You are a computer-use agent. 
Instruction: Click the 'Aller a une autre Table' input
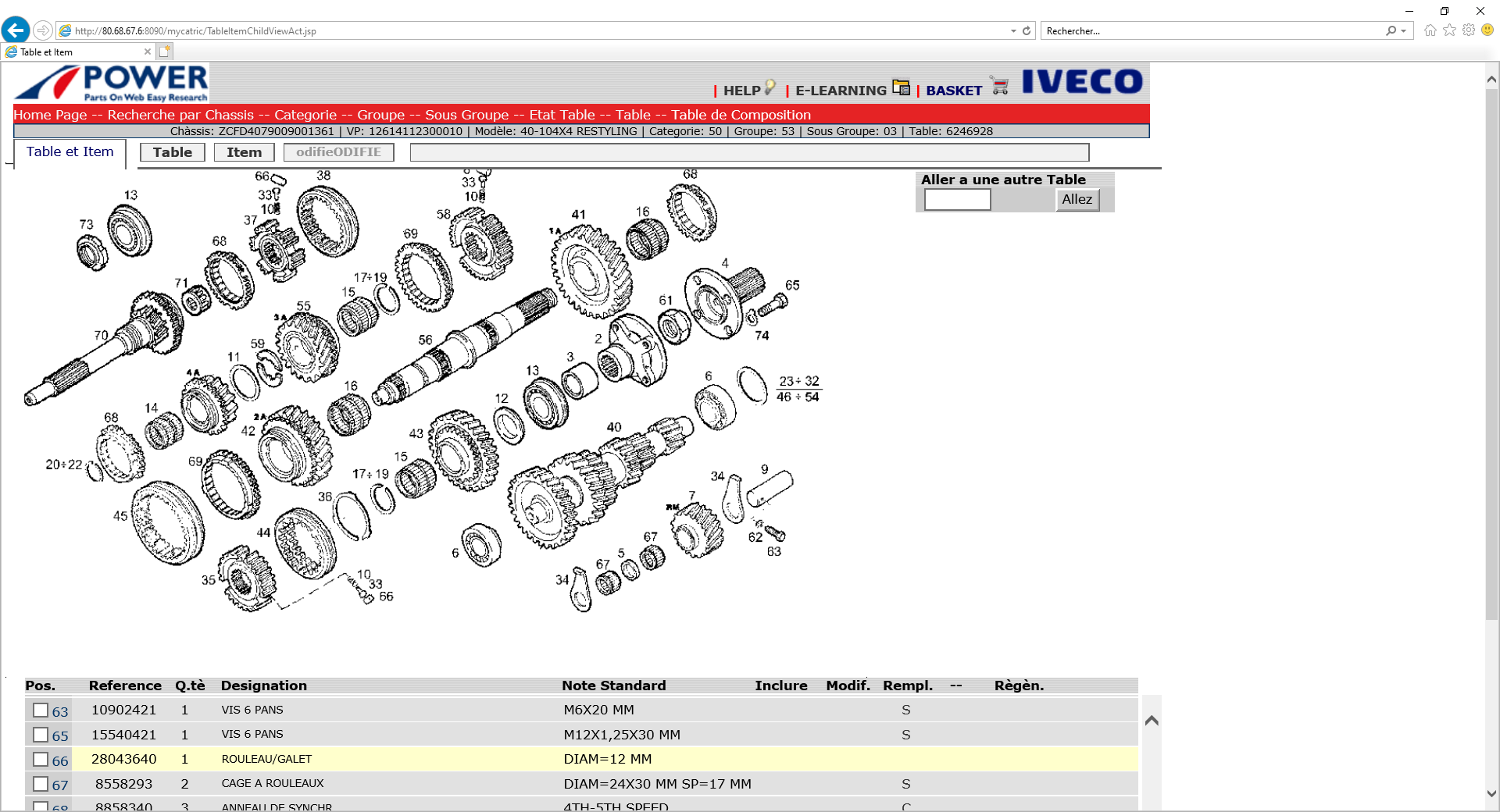click(x=957, y=200)
